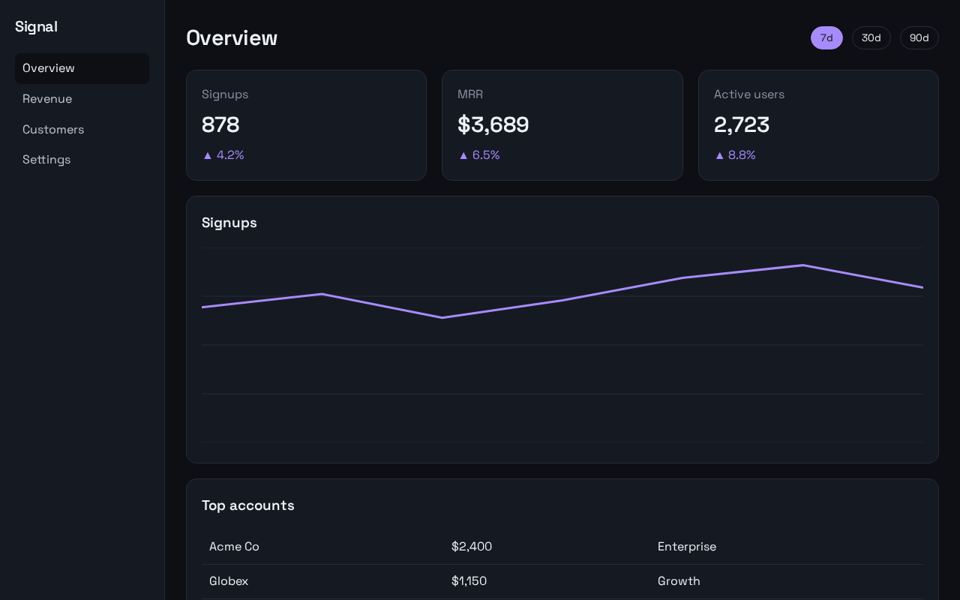
Task: Click the Signal app logo text
Action: (36, 27)
